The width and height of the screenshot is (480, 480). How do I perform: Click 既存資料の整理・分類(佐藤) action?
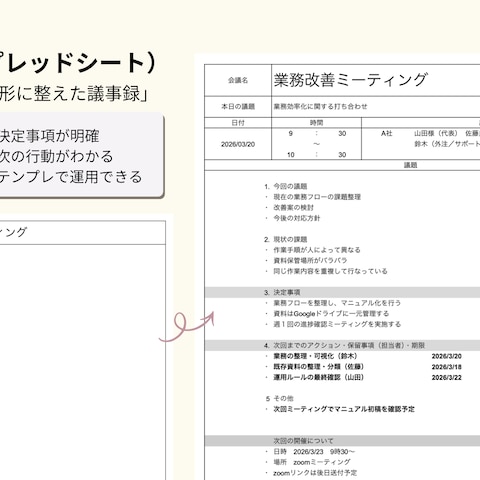pos(319,367)
